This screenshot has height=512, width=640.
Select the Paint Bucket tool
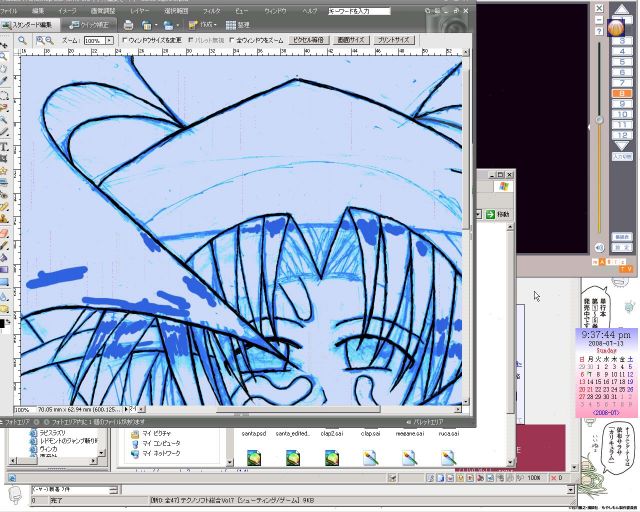4,258
